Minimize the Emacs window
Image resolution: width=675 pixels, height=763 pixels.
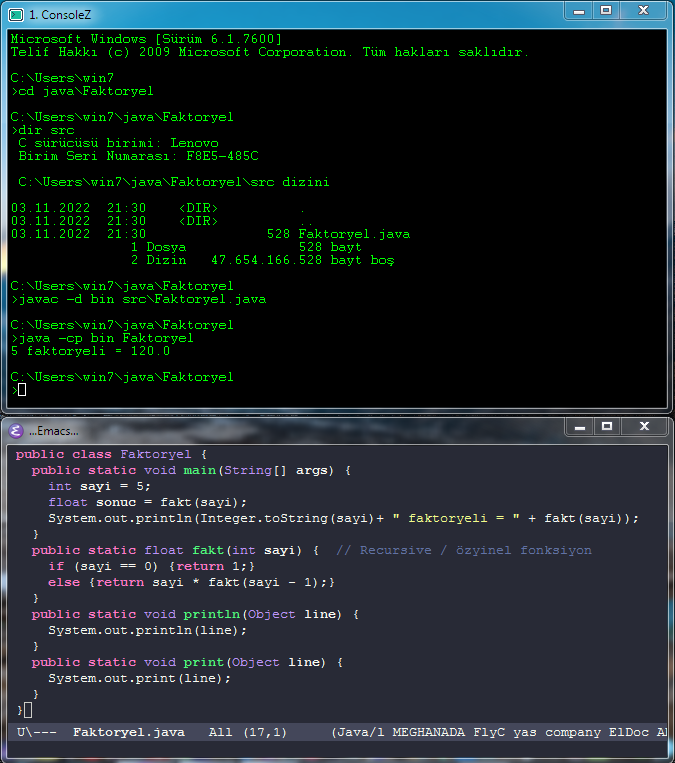[x=579, y=427]
